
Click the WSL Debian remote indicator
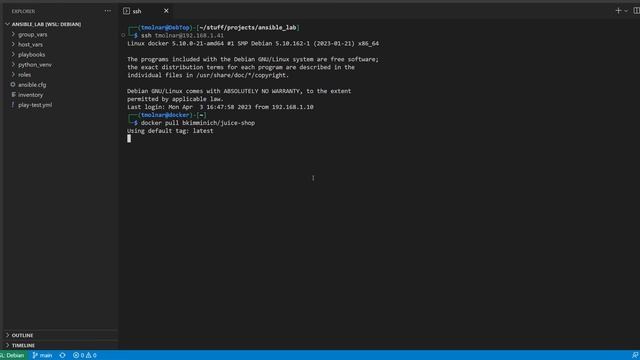13,355
